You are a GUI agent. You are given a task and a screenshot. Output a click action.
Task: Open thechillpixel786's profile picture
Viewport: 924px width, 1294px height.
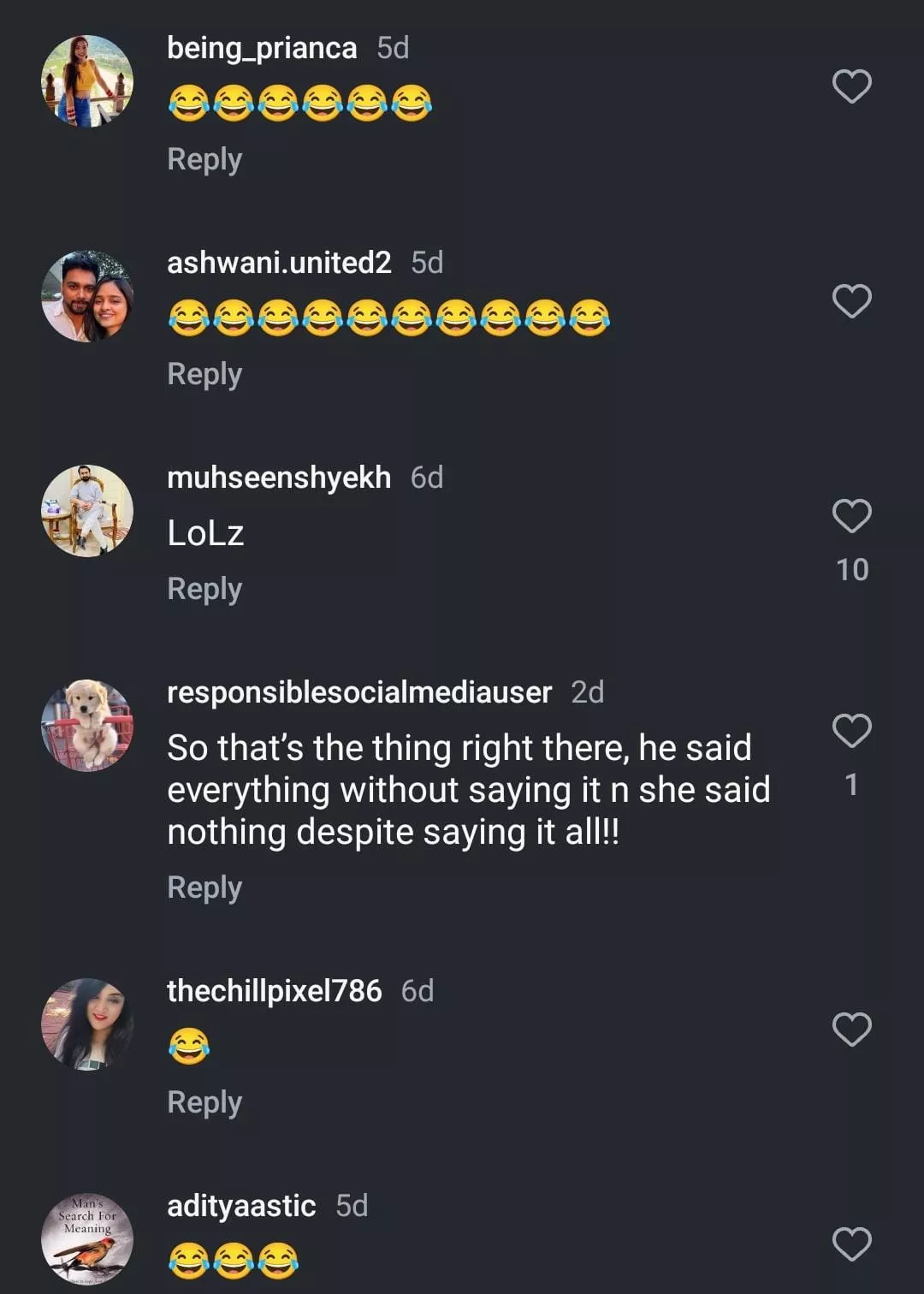(x=87, y=1024)
